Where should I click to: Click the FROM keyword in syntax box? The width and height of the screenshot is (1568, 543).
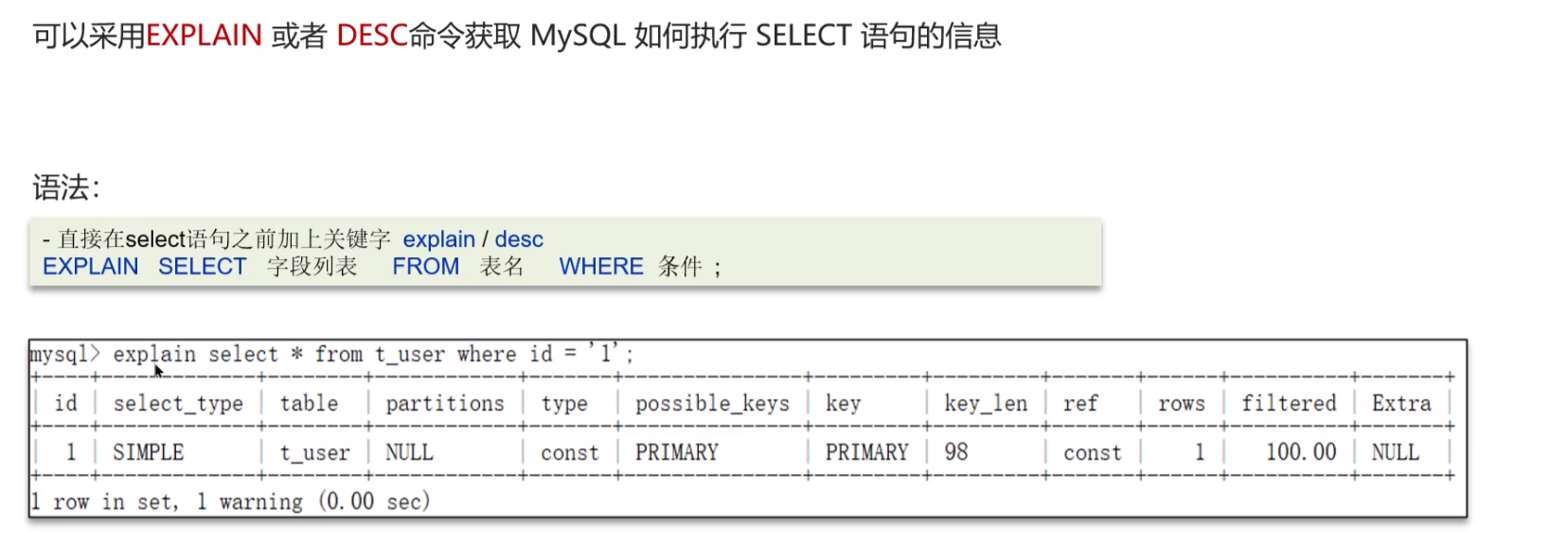click(426, 267)
